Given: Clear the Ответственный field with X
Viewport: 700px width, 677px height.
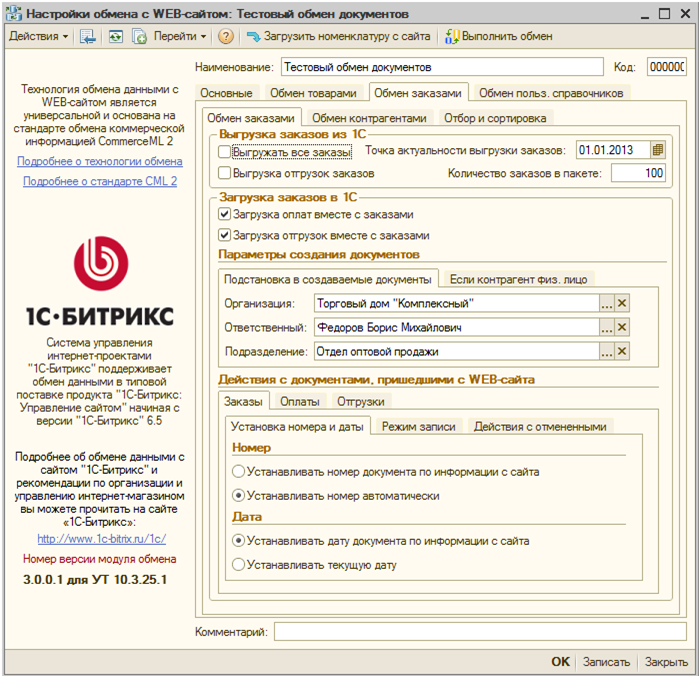Looking at the screenshot, I should click(621, 327).
